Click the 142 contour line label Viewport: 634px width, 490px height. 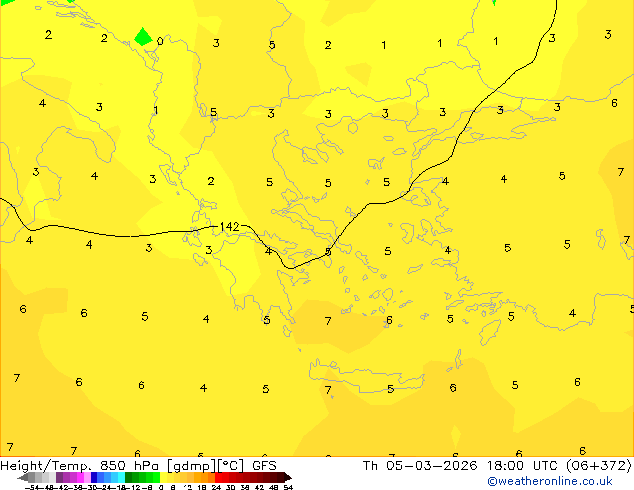pos(229,227)
